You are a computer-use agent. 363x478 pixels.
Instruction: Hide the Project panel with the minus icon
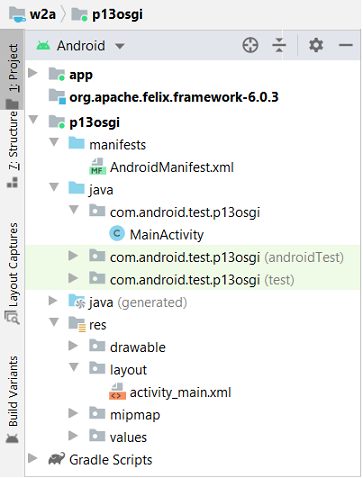[346, 45]
